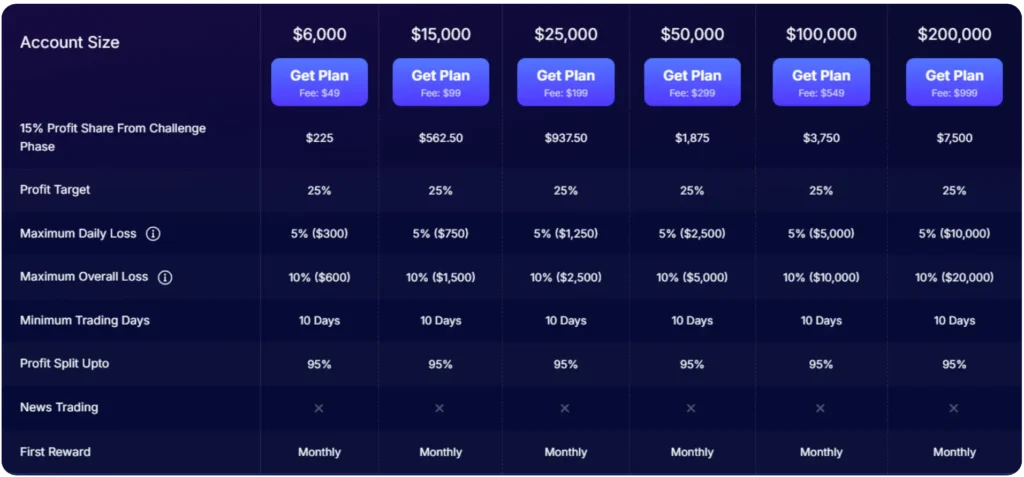
Task: Click the First Reward row label
Action: tap(55, 452)
